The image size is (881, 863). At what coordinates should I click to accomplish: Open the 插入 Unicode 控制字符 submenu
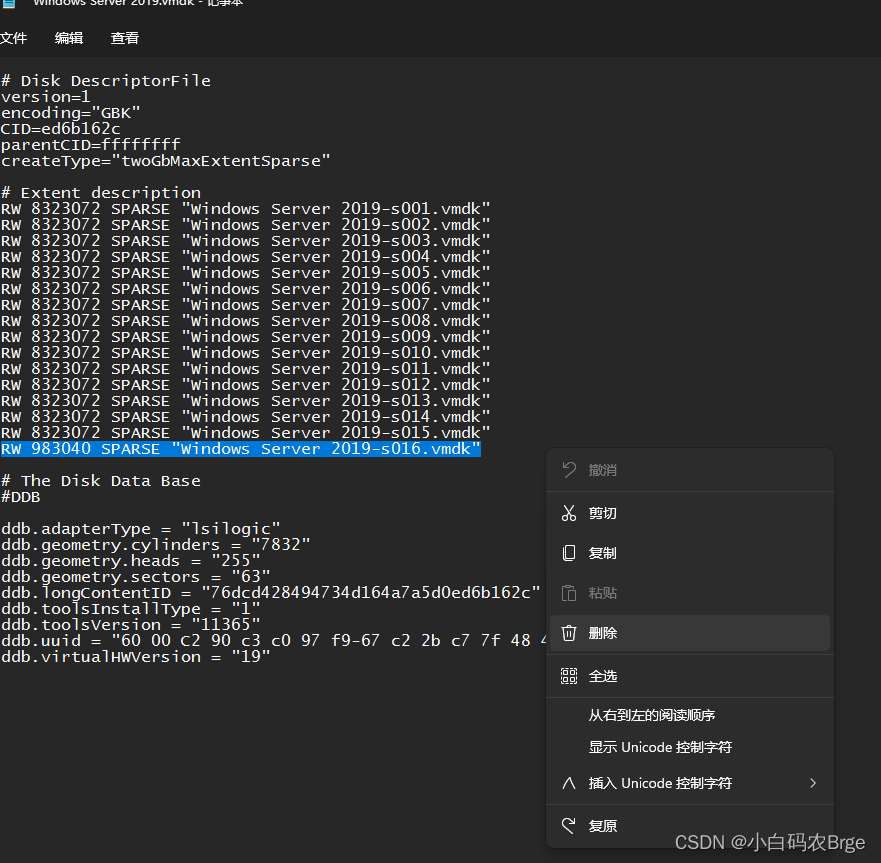point(690,783)
